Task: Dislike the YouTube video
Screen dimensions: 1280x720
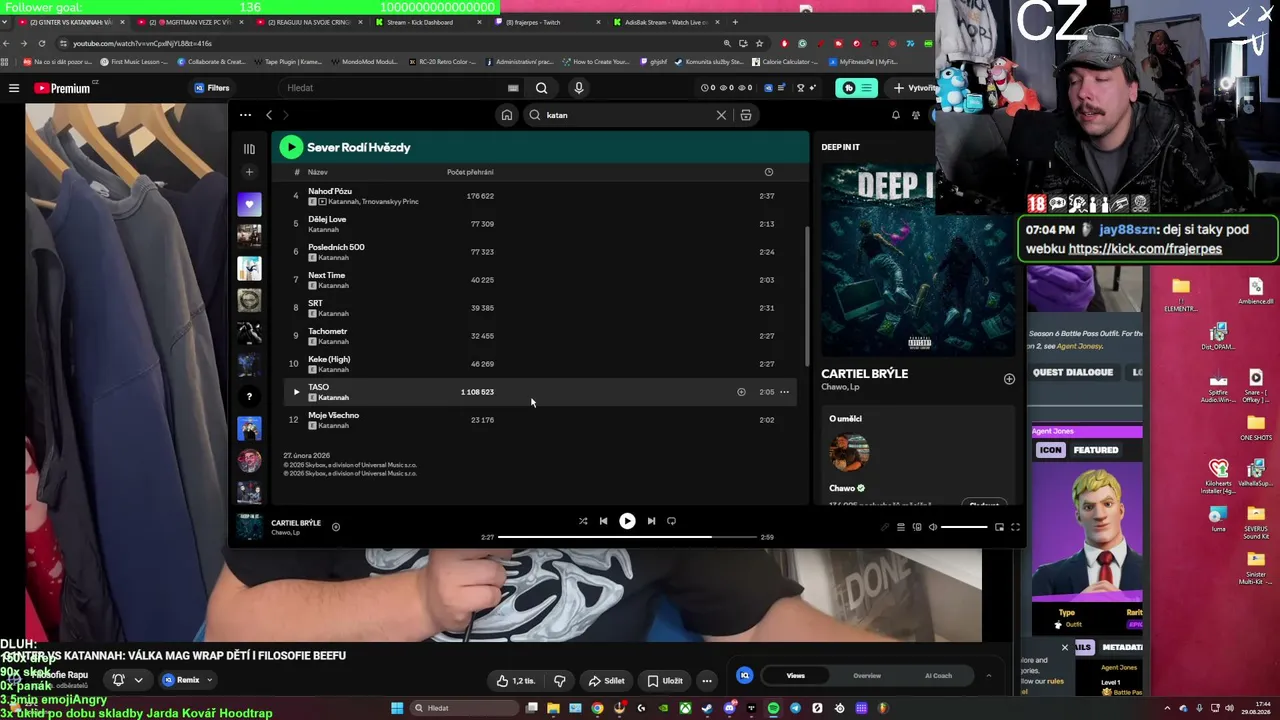Action: [x=559, y=681]
